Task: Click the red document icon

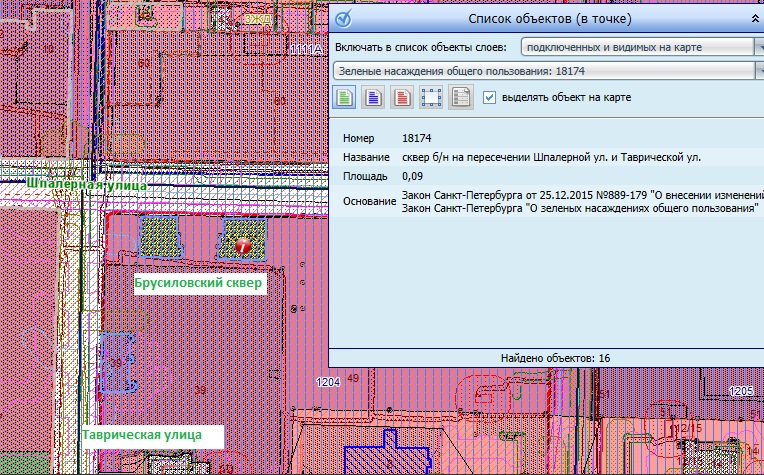Action: pyautogui.click(x=402, y=97)
